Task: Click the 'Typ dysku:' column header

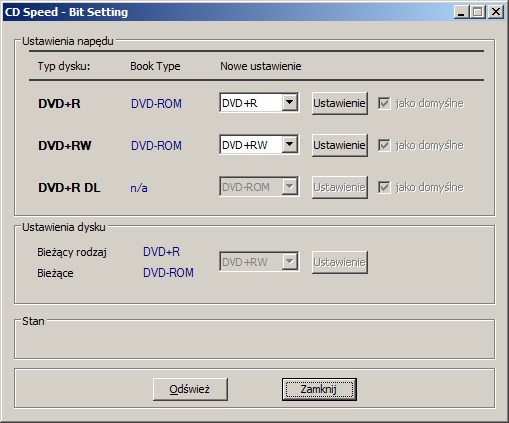Action: [x=64, y=66]
